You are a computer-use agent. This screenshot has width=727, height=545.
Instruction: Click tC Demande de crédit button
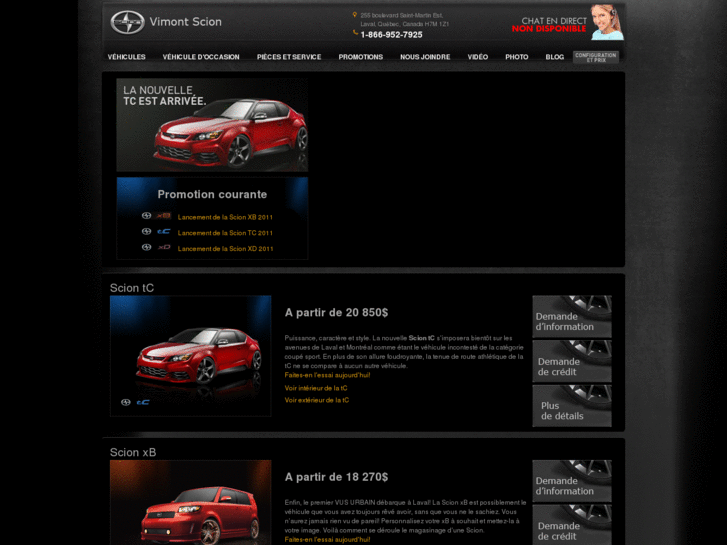[572, 361]
